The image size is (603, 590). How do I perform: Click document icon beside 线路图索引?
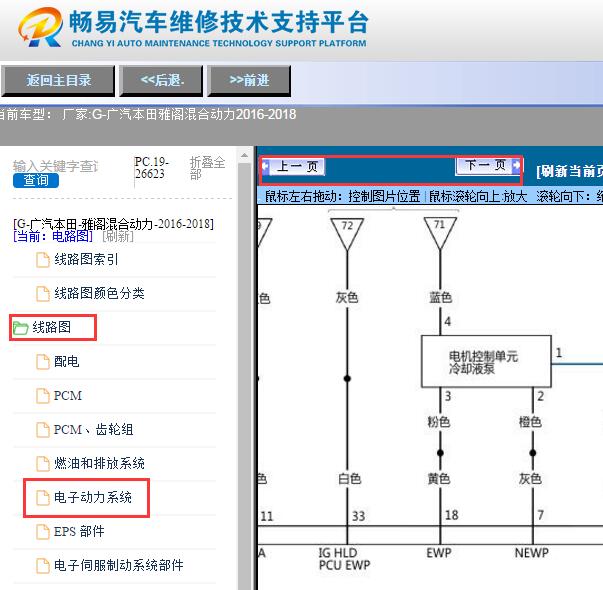click(x=43, y=260)
